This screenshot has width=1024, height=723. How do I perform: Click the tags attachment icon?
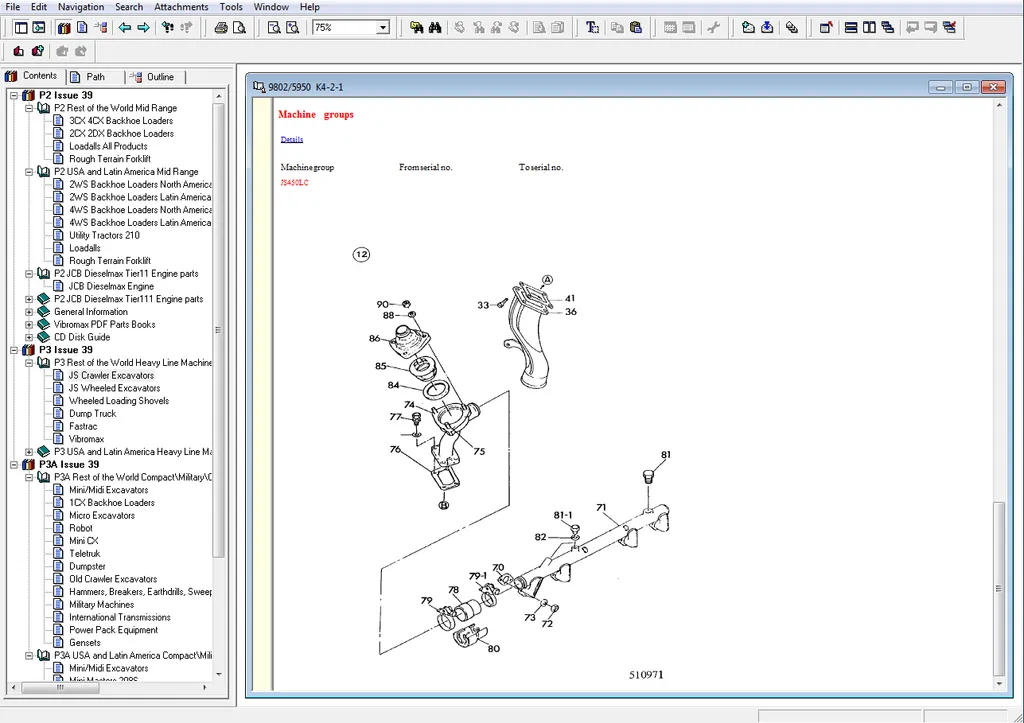click(x=792, y=27)
